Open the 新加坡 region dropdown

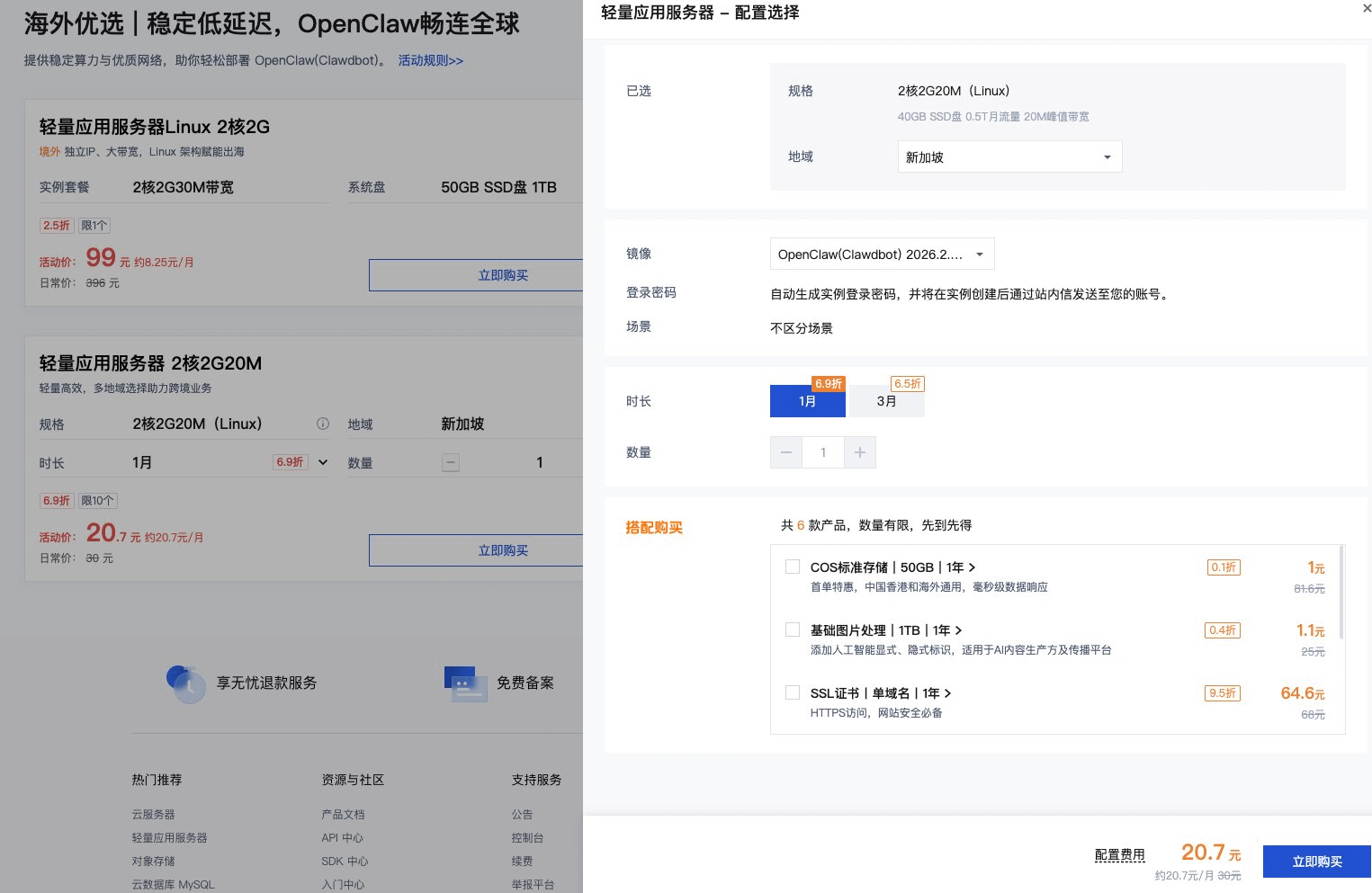tap(1009, 156)
